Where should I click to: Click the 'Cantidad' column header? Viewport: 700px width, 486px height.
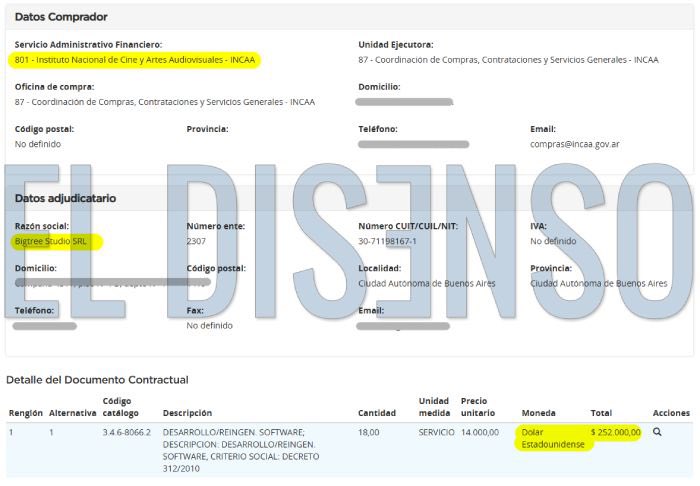click(x=377, y=413)
